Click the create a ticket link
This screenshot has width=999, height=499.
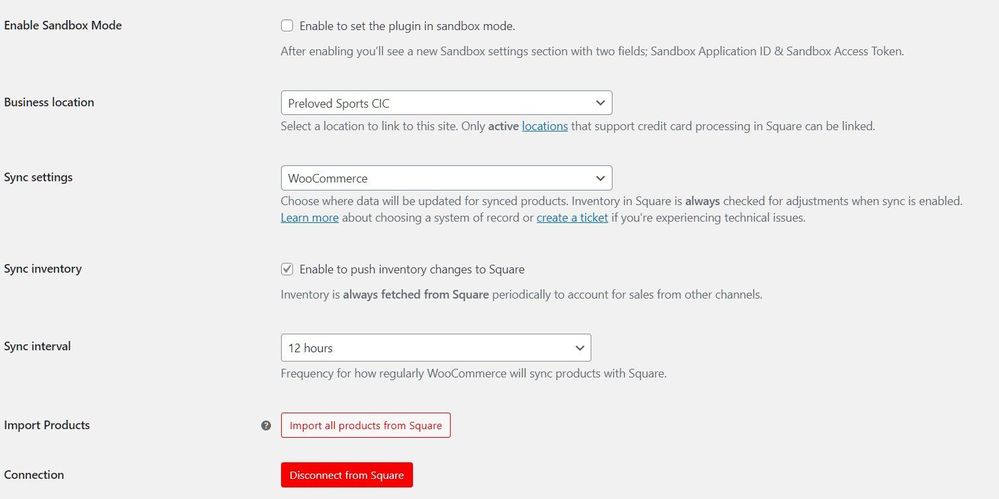(571, 217)
